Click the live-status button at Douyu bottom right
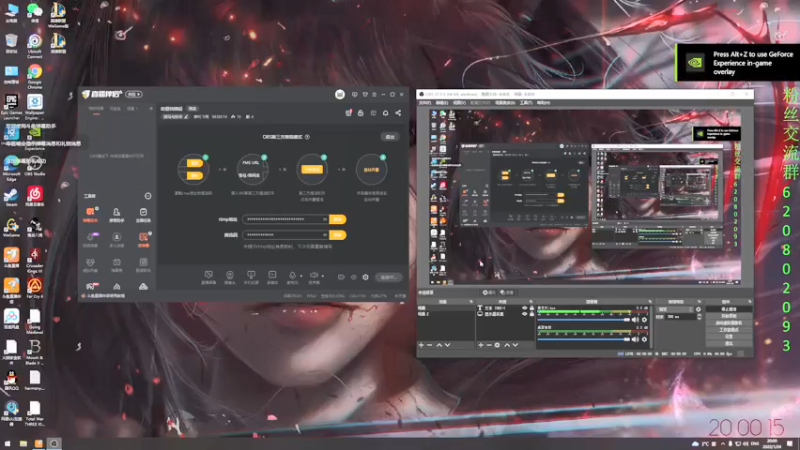Image resolution: width=800 pixels, height=450 pixels. [x=388, y=277]
